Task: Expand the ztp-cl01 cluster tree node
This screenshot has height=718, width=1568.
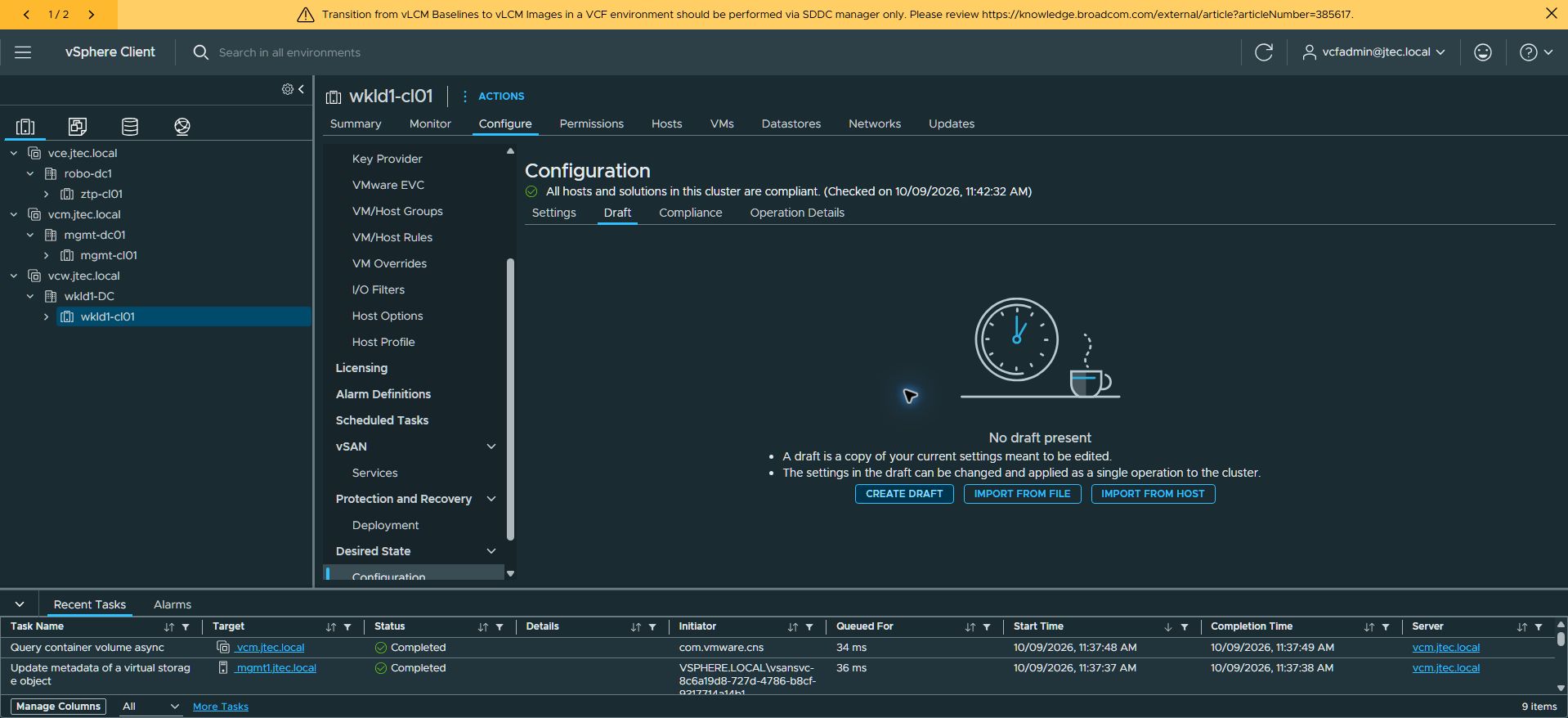Action: point(47,194)
